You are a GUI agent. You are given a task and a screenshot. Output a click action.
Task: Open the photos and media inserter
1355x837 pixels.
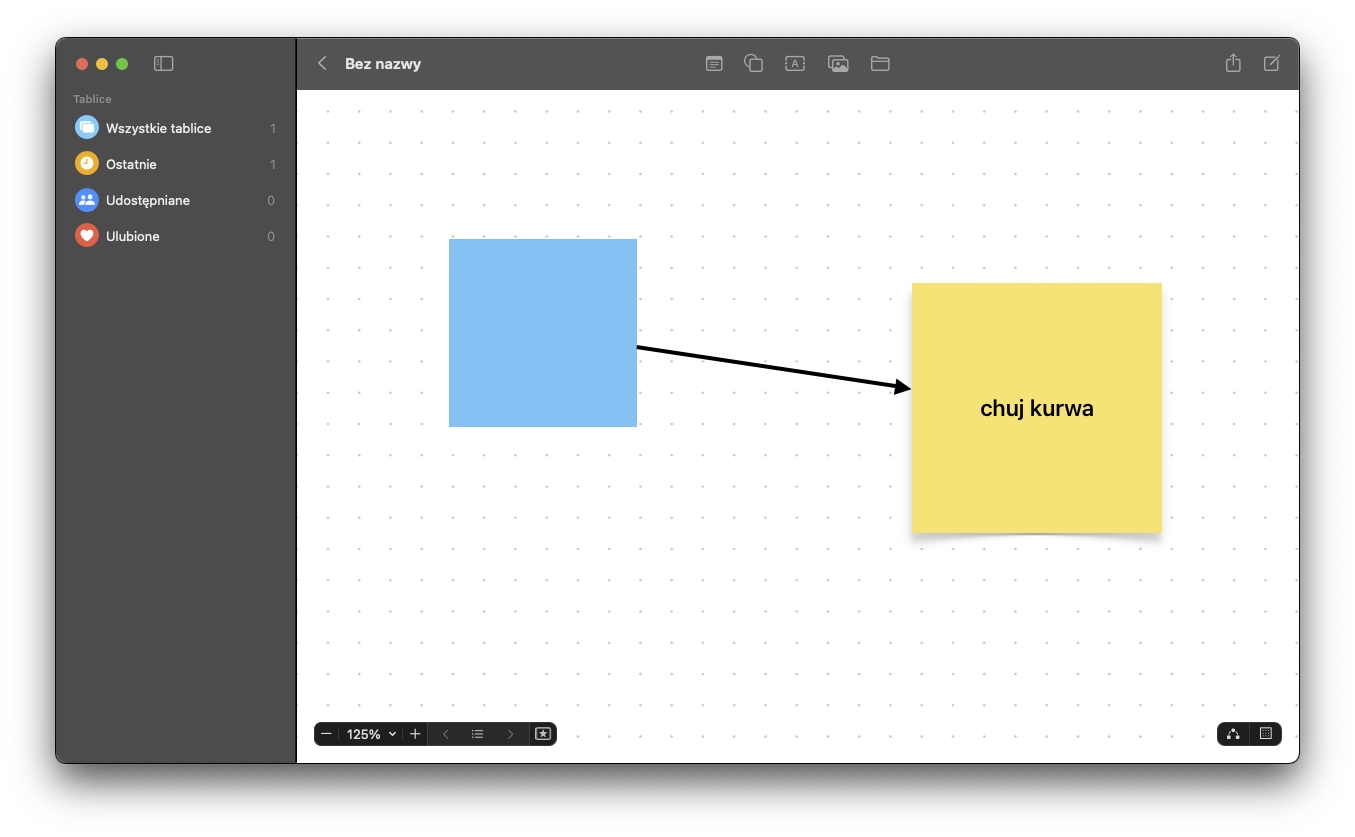pyautogui.click(x=838, y=64)
